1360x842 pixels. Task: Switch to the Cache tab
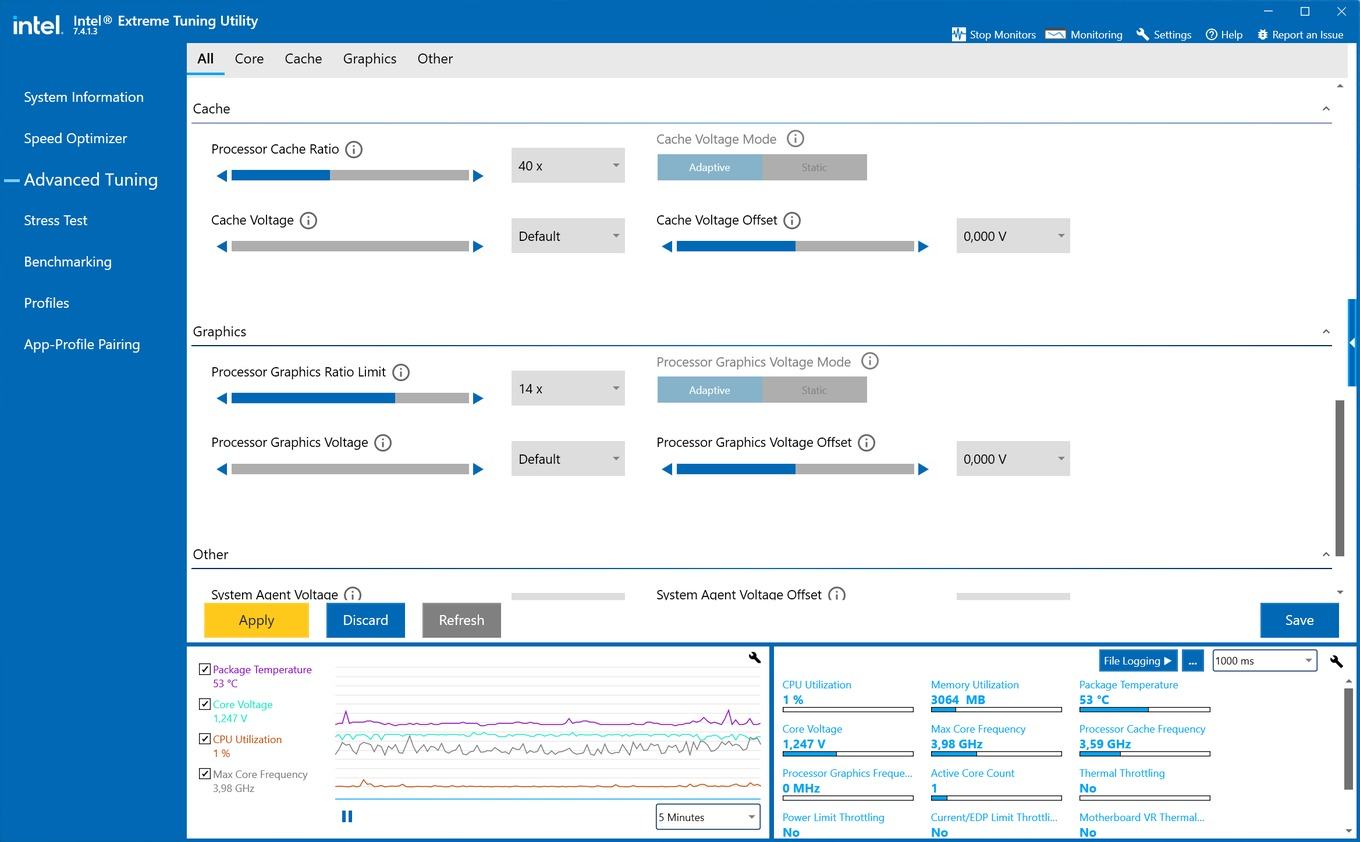(x=303, y=59)
